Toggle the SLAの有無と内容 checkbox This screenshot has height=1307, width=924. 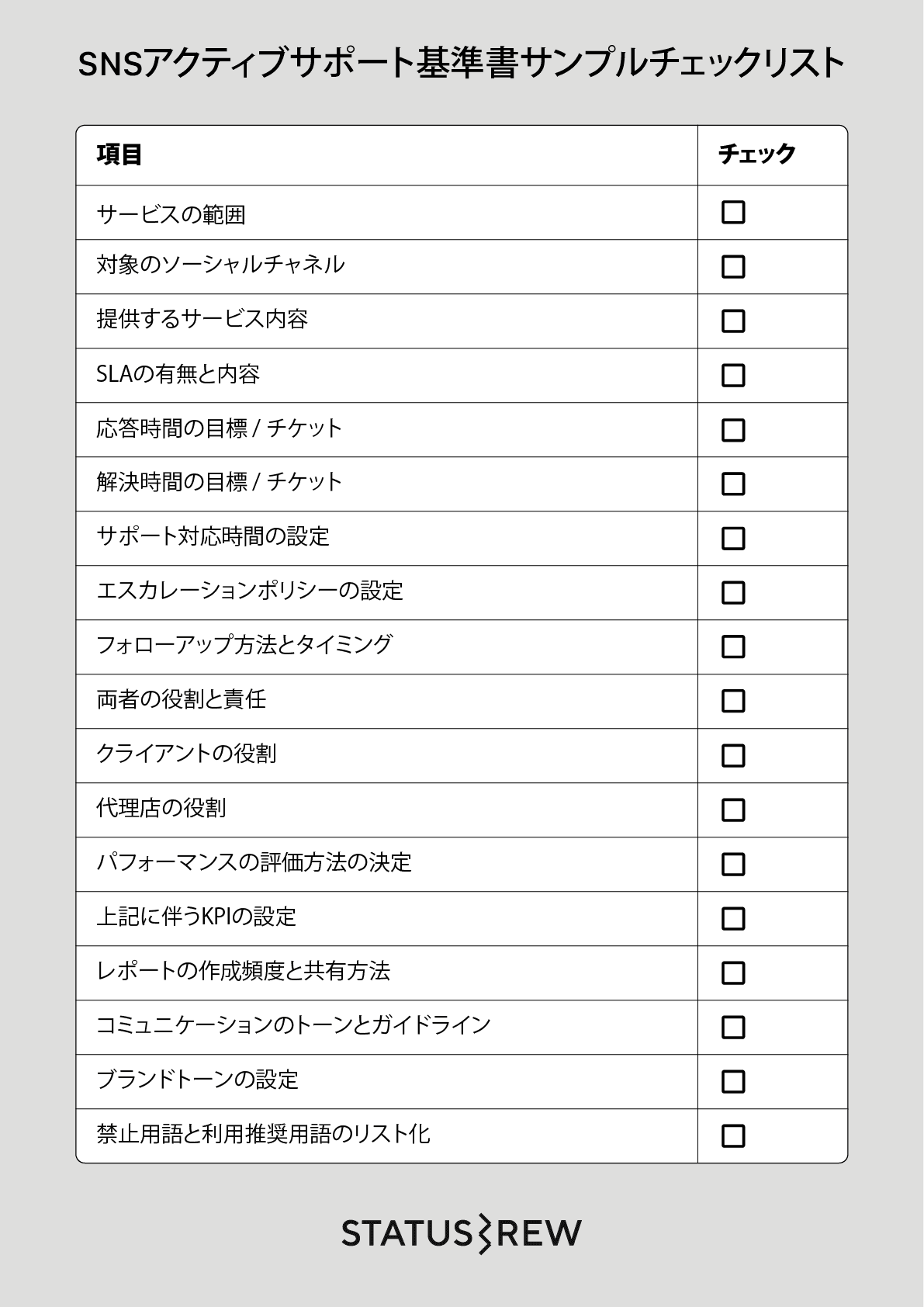tap(733, 376)
